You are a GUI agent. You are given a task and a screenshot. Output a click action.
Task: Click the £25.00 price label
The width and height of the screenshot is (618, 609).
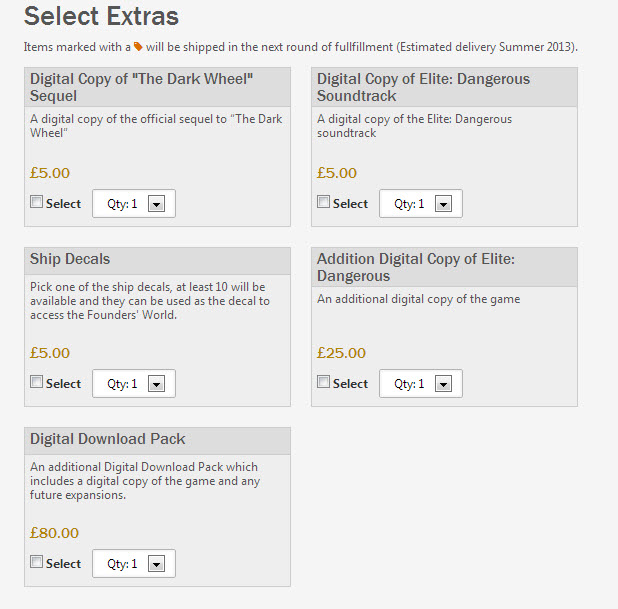tap(341, 353)
